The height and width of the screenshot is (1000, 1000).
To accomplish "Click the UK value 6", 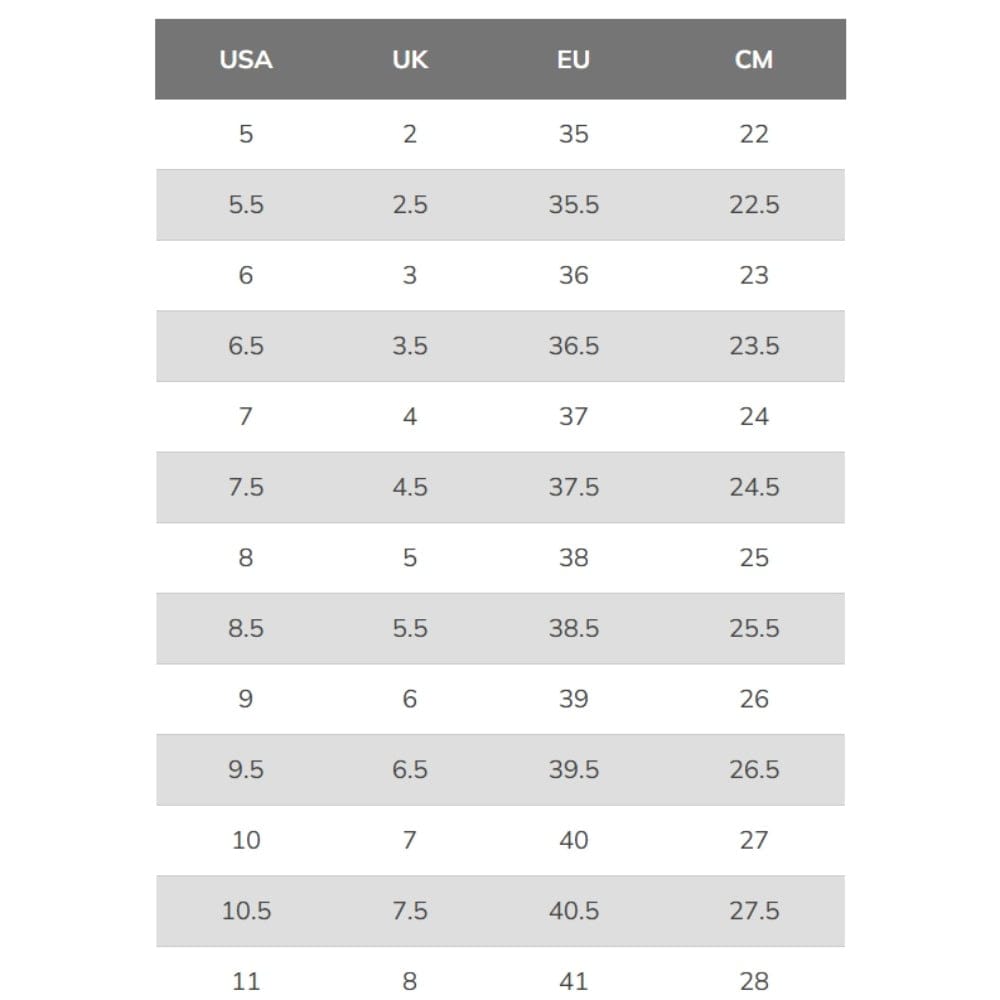I will (410, 699).
